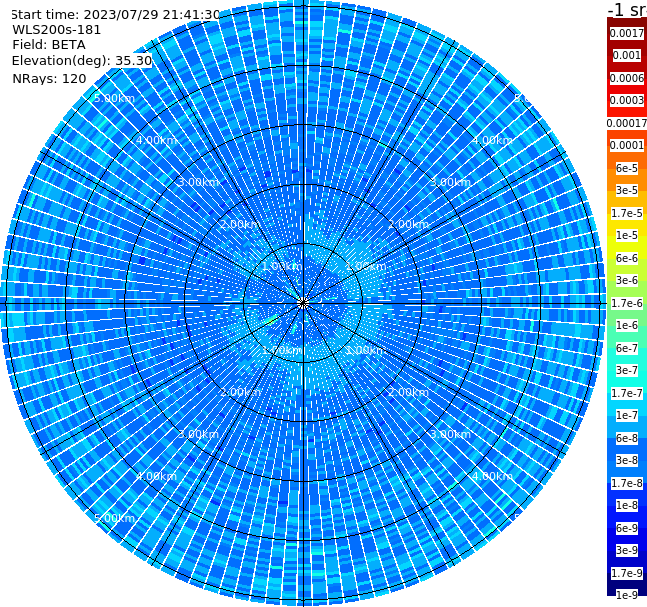Pick the northwest 3.00km ring label

click(x=198, y=182)
